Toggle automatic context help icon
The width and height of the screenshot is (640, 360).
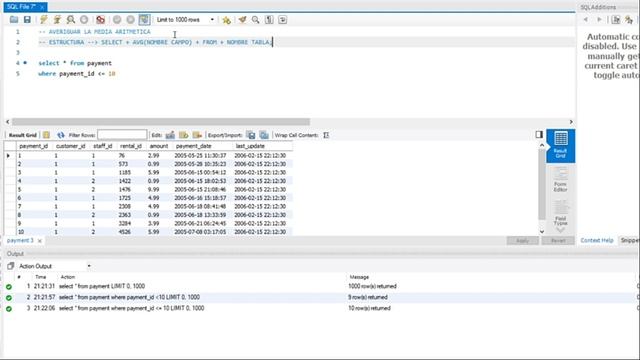pos(629,20)
